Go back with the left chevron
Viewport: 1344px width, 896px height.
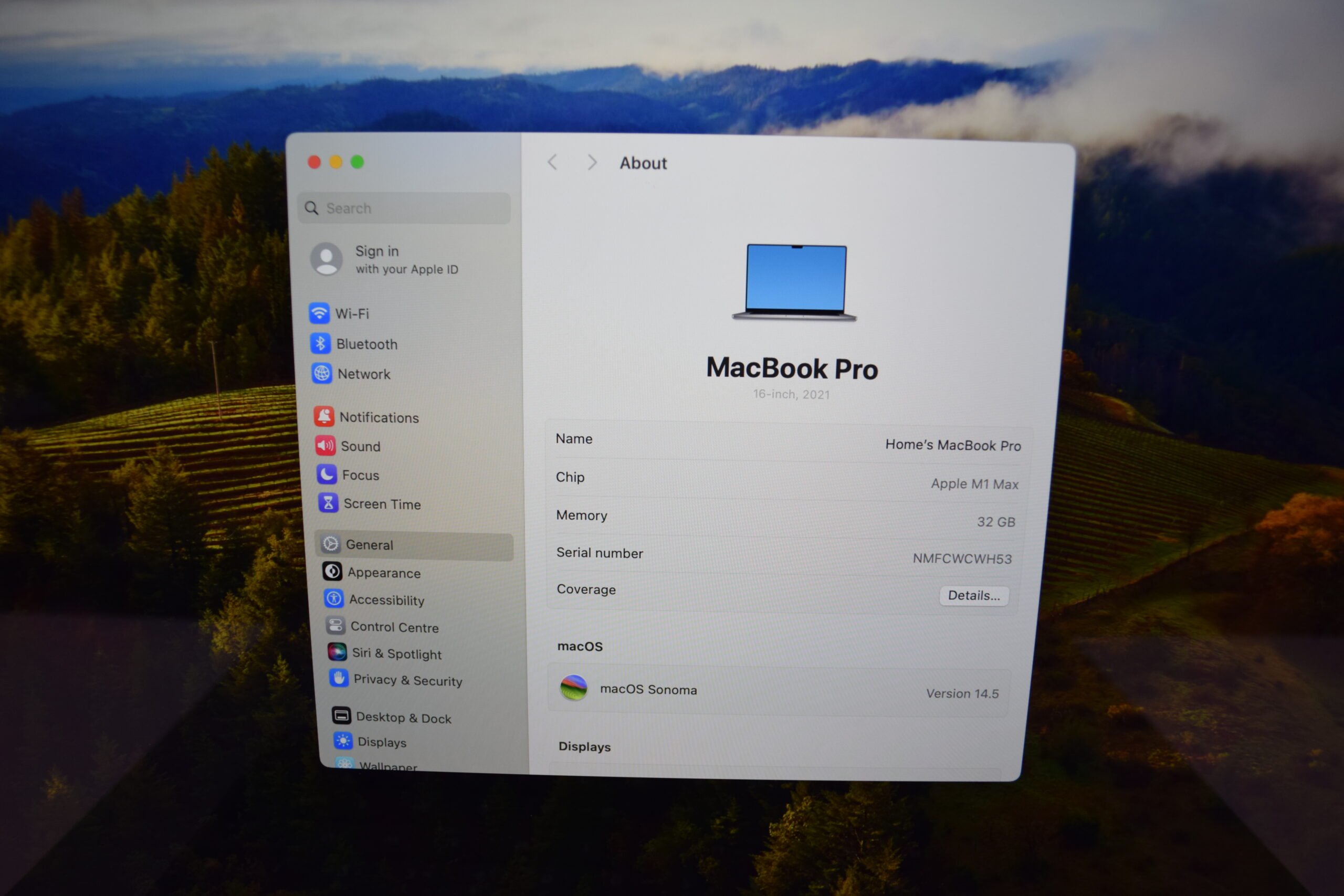[552, 162]
